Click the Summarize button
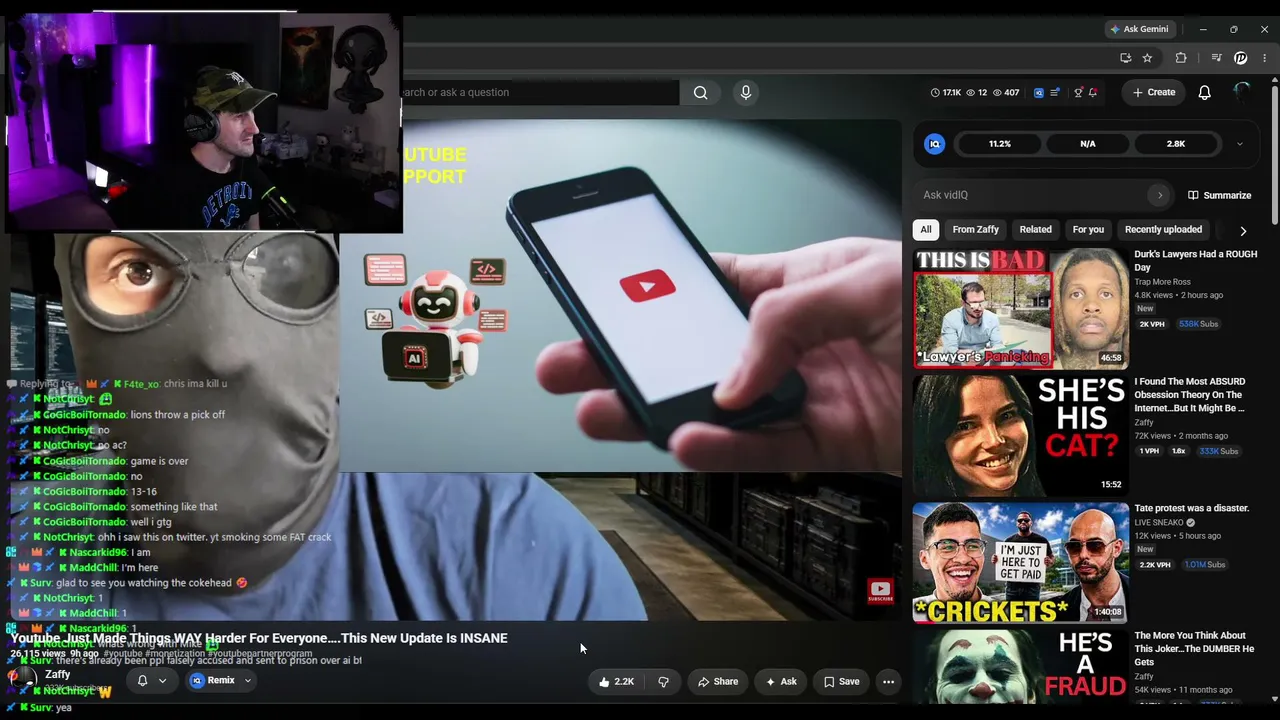Image resolution: width=1280 pixels, height=720 pixels. [1219, 195]
